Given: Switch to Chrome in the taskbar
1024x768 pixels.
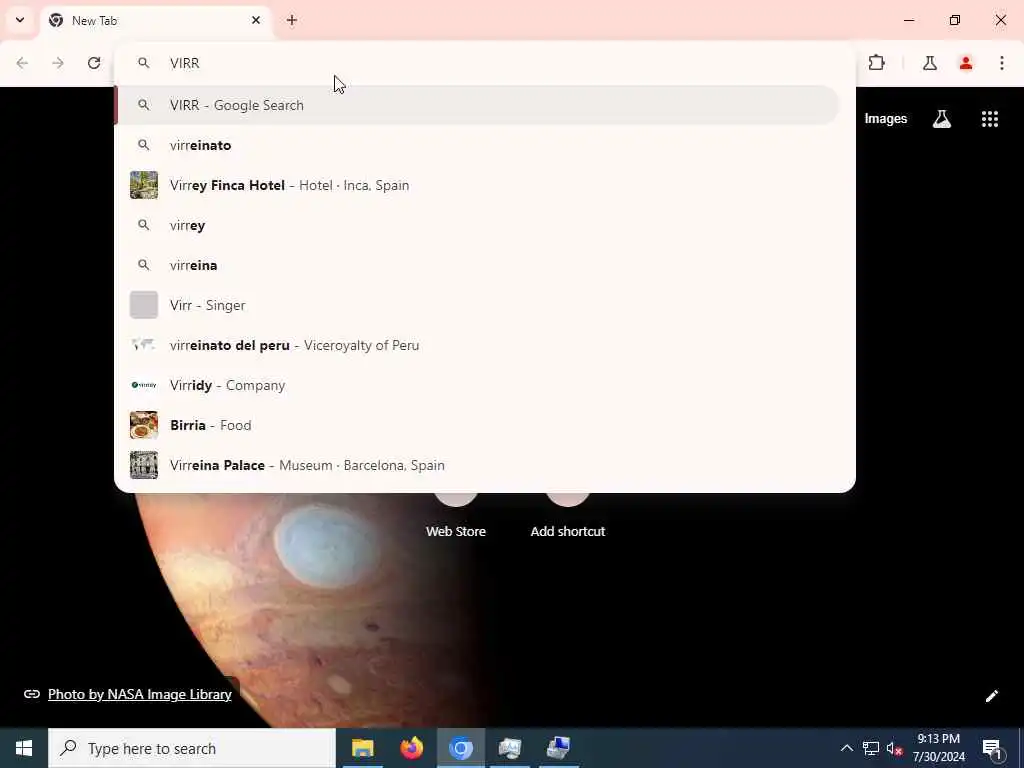Looking at the screenshot, I should (460, 748).
